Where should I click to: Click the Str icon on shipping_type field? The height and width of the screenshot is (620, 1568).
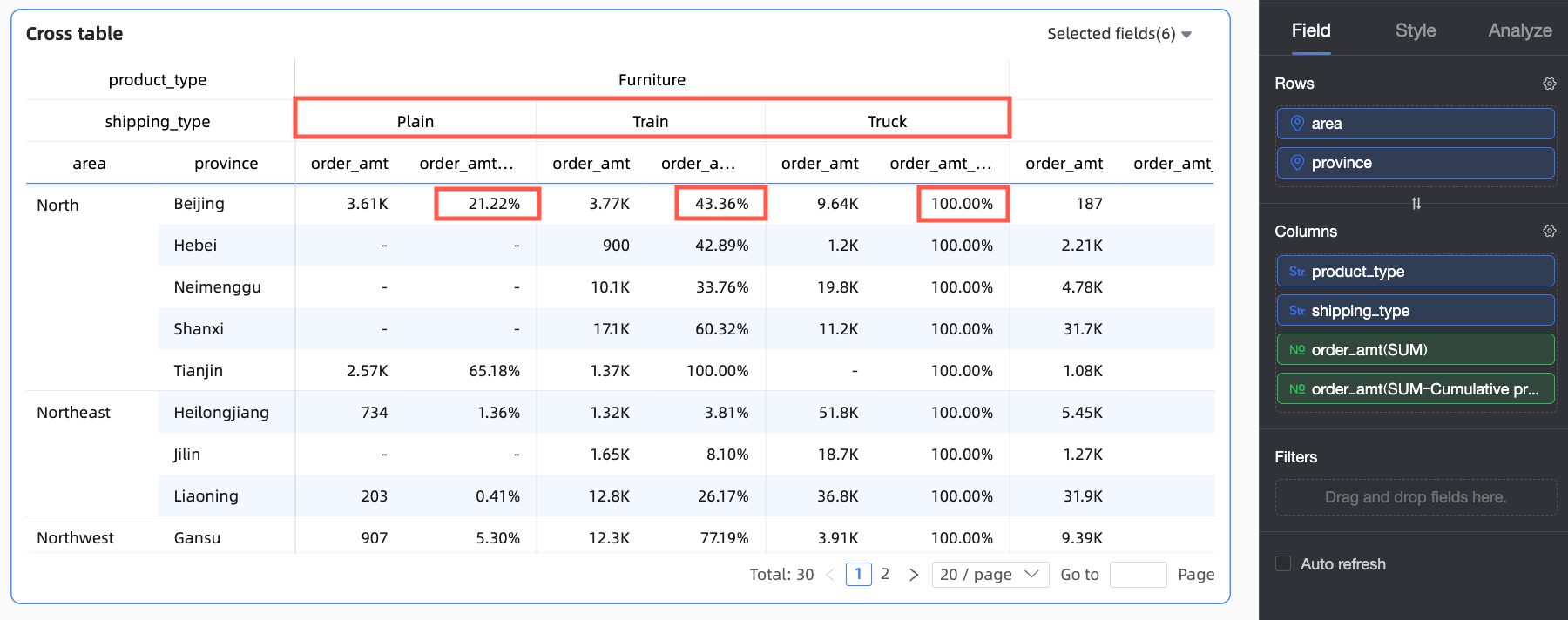point(1297,311)
